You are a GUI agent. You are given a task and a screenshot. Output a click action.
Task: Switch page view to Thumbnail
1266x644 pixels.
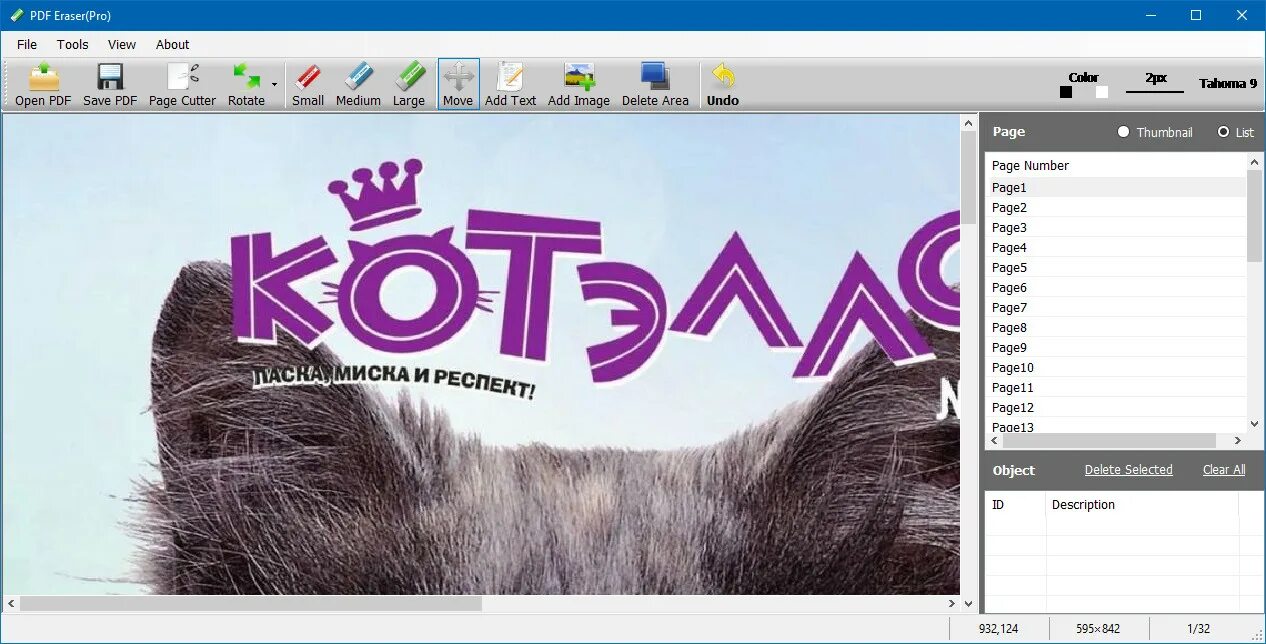pos(1155,132)
